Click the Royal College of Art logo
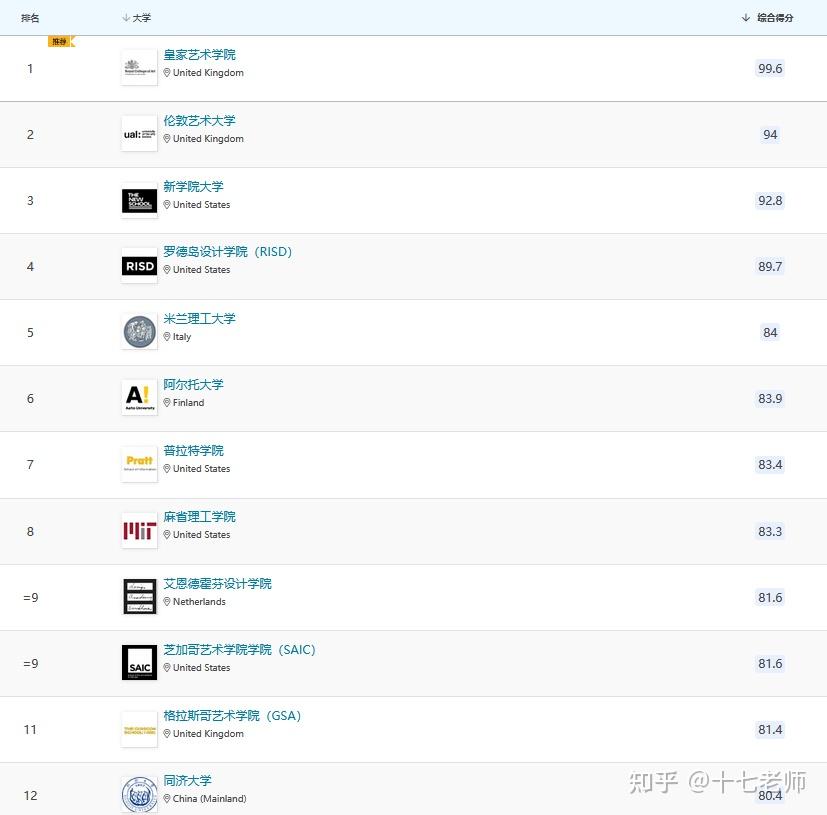This screenshot has height=815, width=827. point(139,67)
